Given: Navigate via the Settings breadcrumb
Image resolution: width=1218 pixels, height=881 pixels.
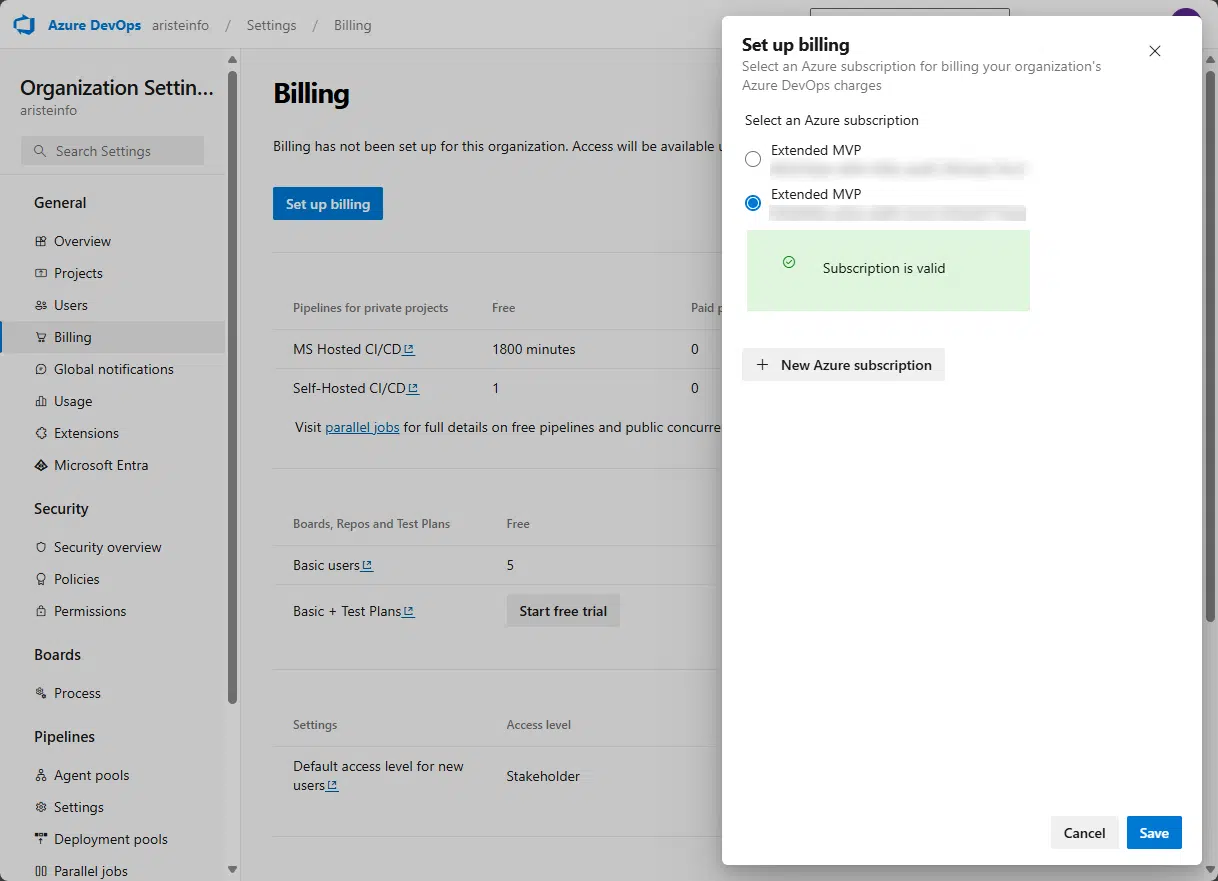Looking at the screenshot, I should tap(271, 25).
